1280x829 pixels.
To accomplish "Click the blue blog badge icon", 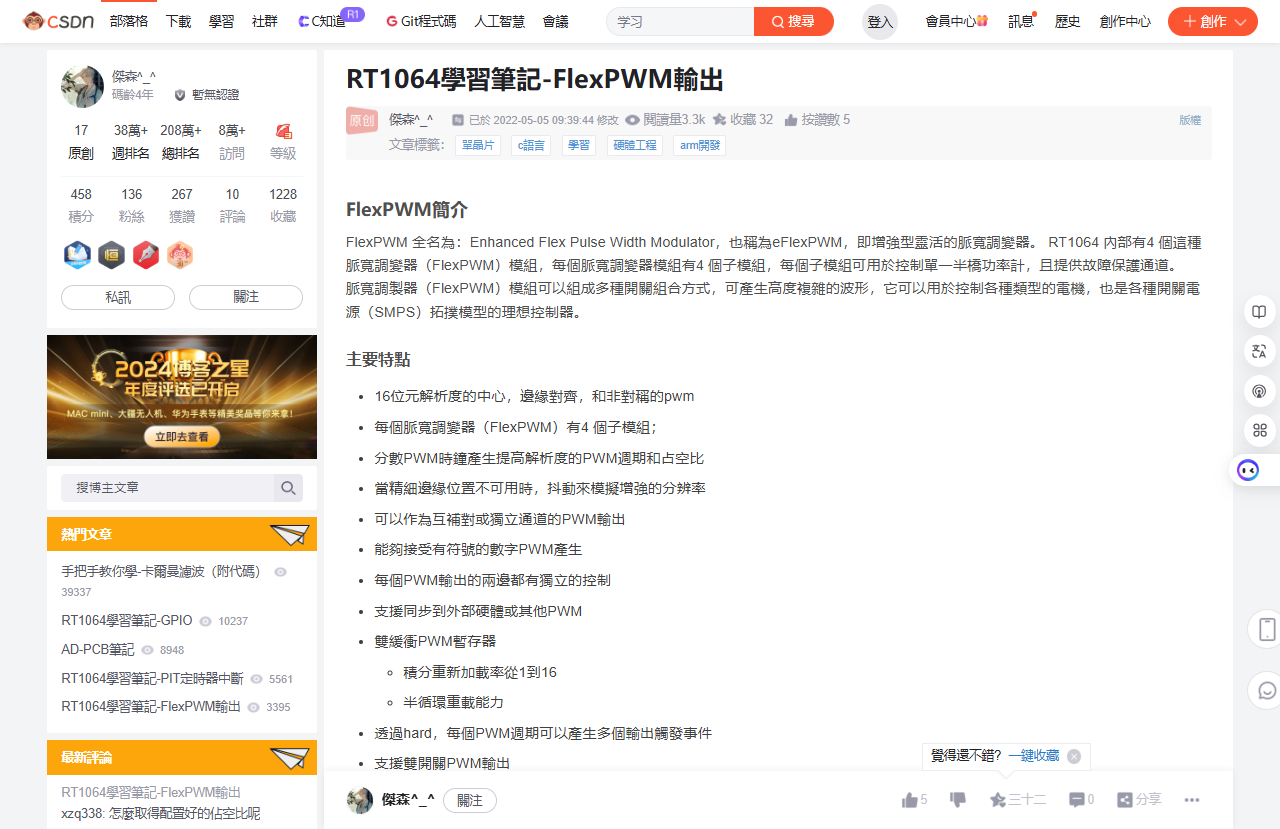I will click(x=77, y=255).
